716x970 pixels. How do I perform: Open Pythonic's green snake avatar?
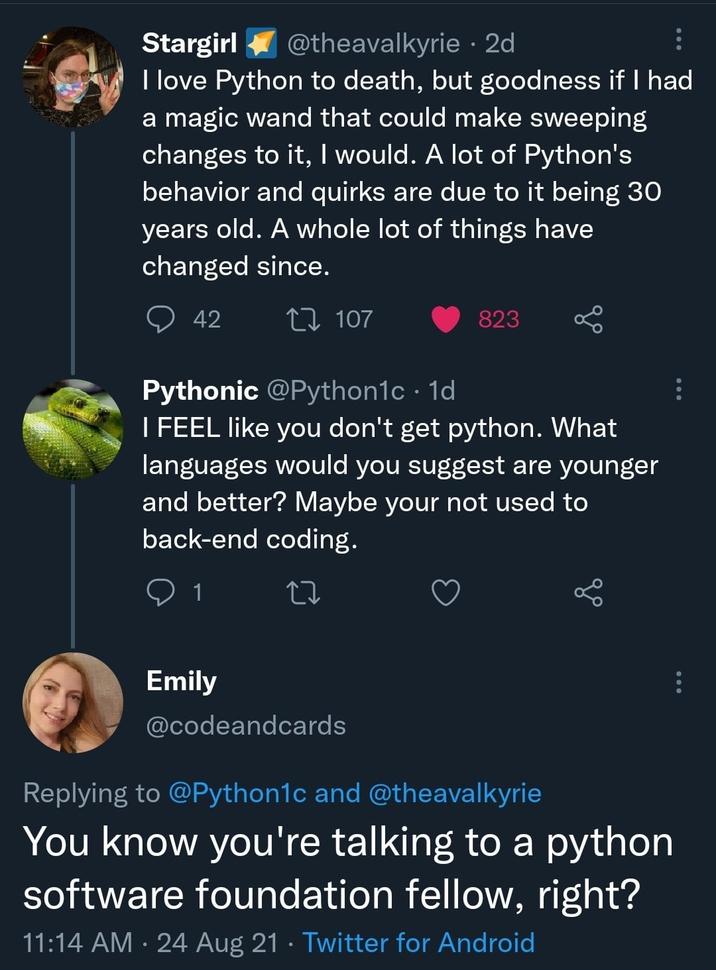[72, 427]
